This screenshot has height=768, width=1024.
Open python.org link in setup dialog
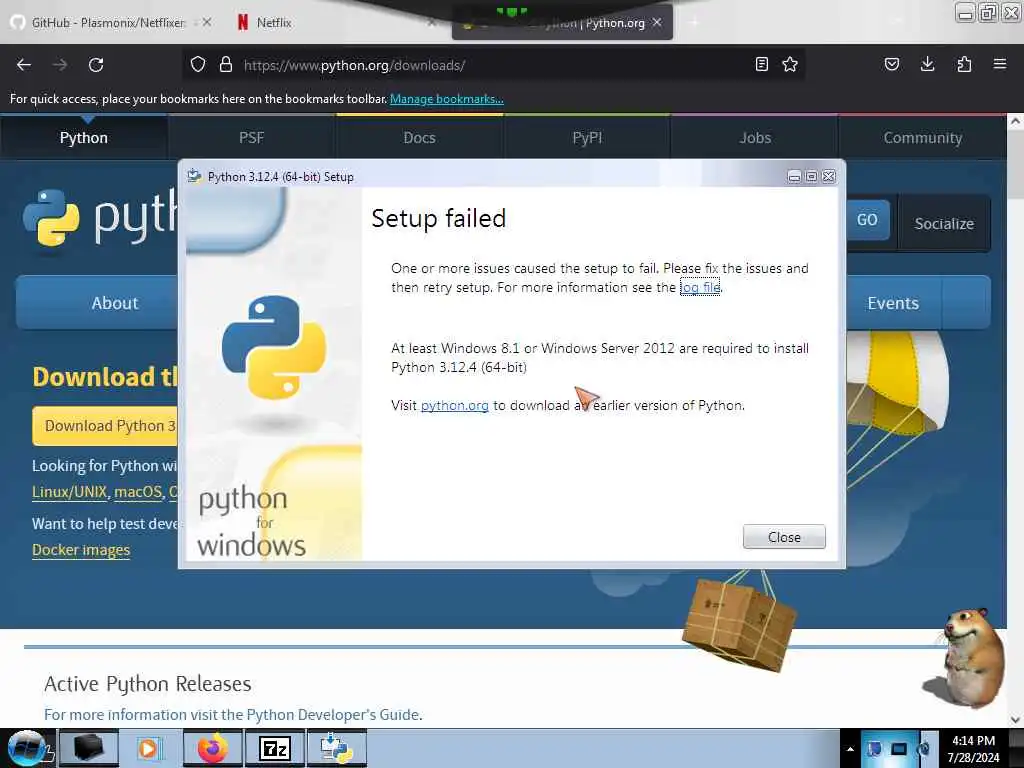[455, 406]
